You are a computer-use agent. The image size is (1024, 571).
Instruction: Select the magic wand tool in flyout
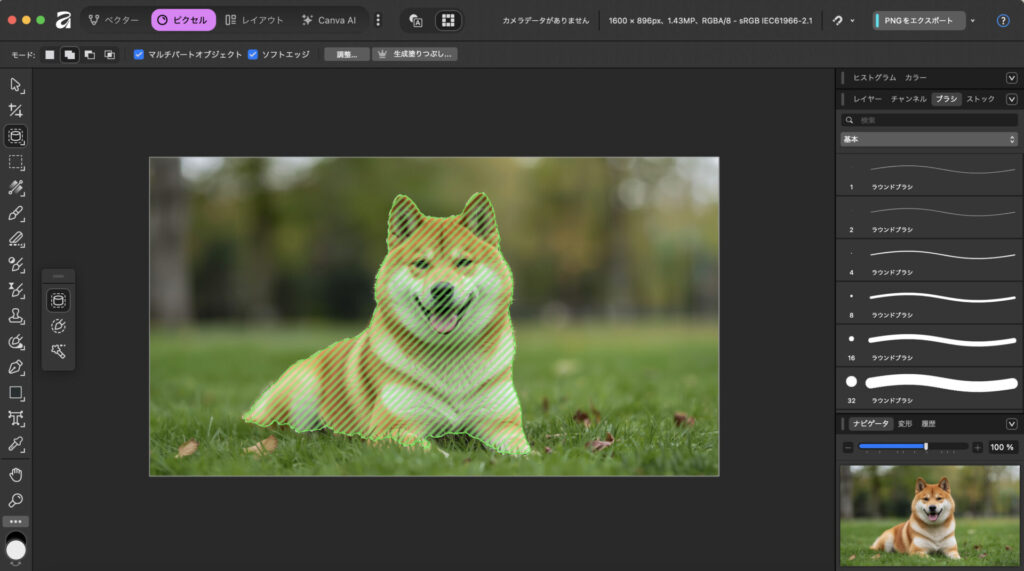click(x=58, y=351)
